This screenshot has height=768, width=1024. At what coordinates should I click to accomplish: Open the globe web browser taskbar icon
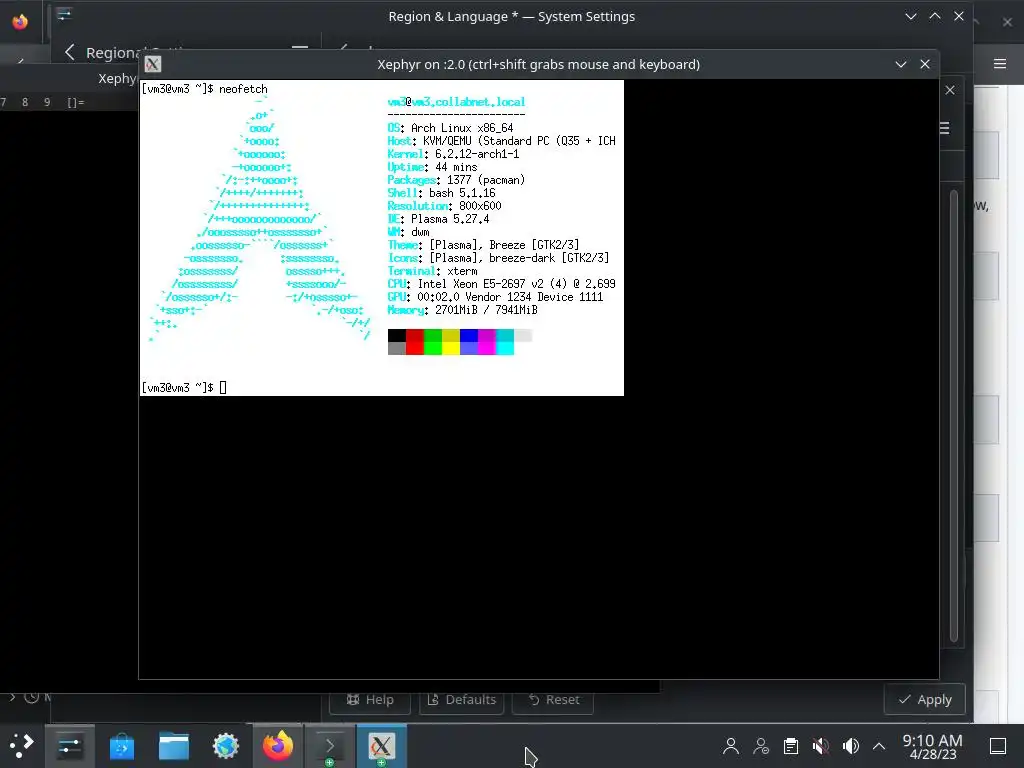pyautogui.click(x=226, y=746)
